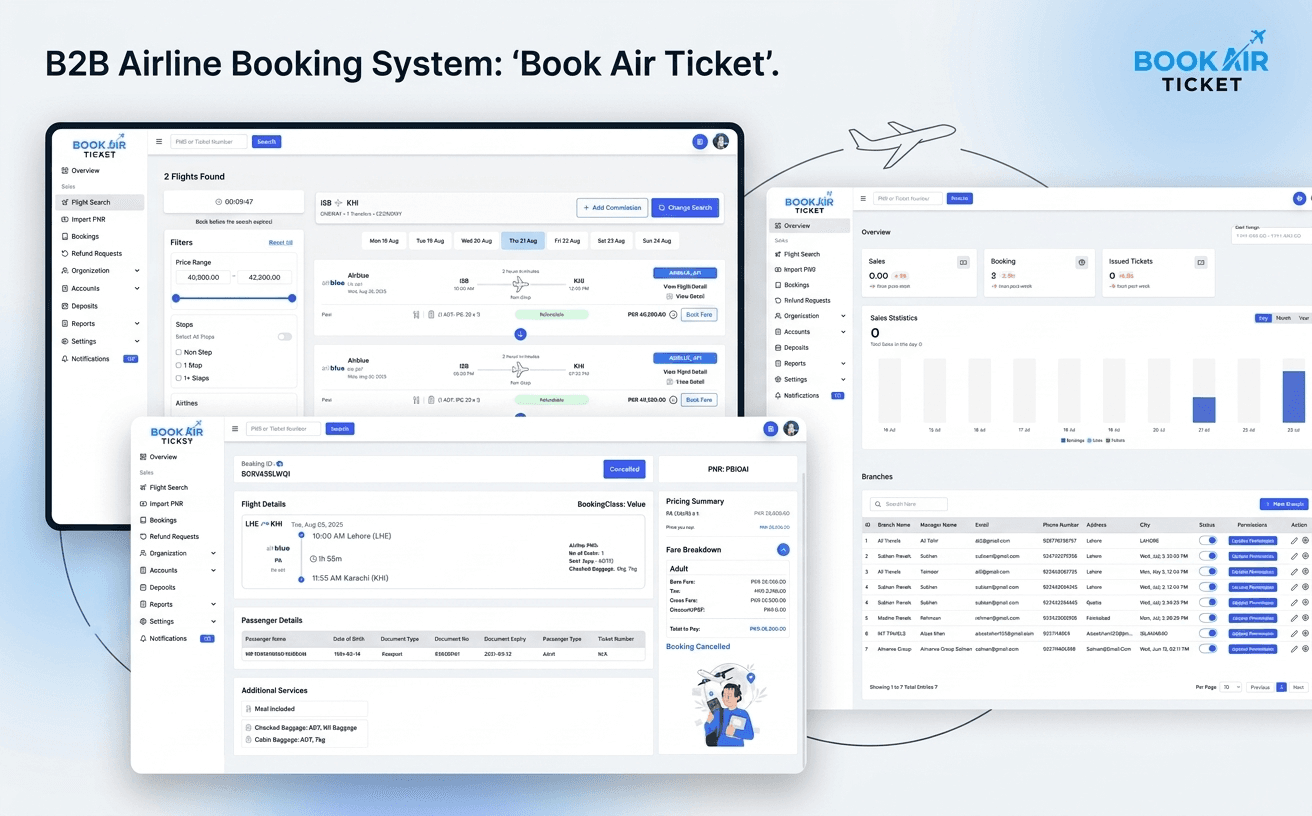Select Thu 21 Aug date tab
The width and height of the screenshot is (1312, 816).
click(x=523, y=241)
